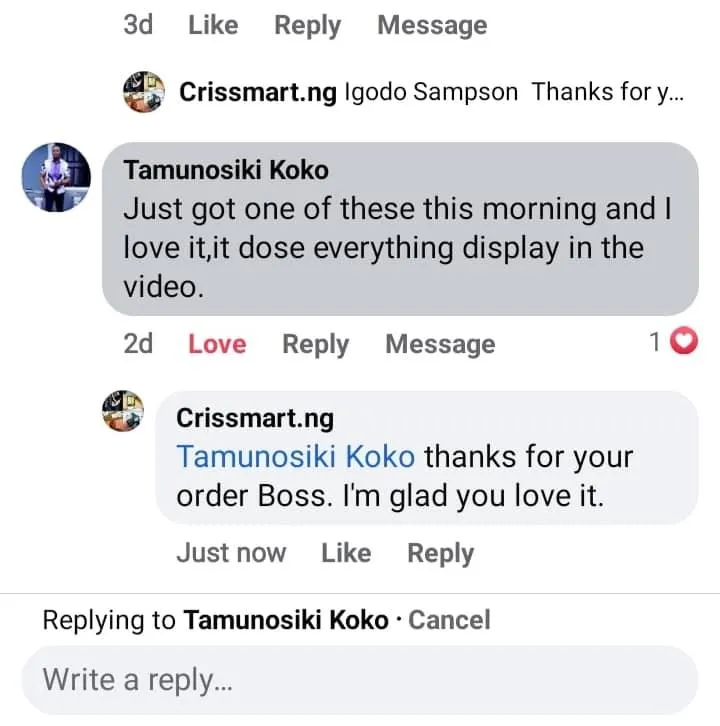The width and height of the screenshot is (720, 726).
Task: Reply to Tamunosiki Koko's comment
Action: coord(315,344)
